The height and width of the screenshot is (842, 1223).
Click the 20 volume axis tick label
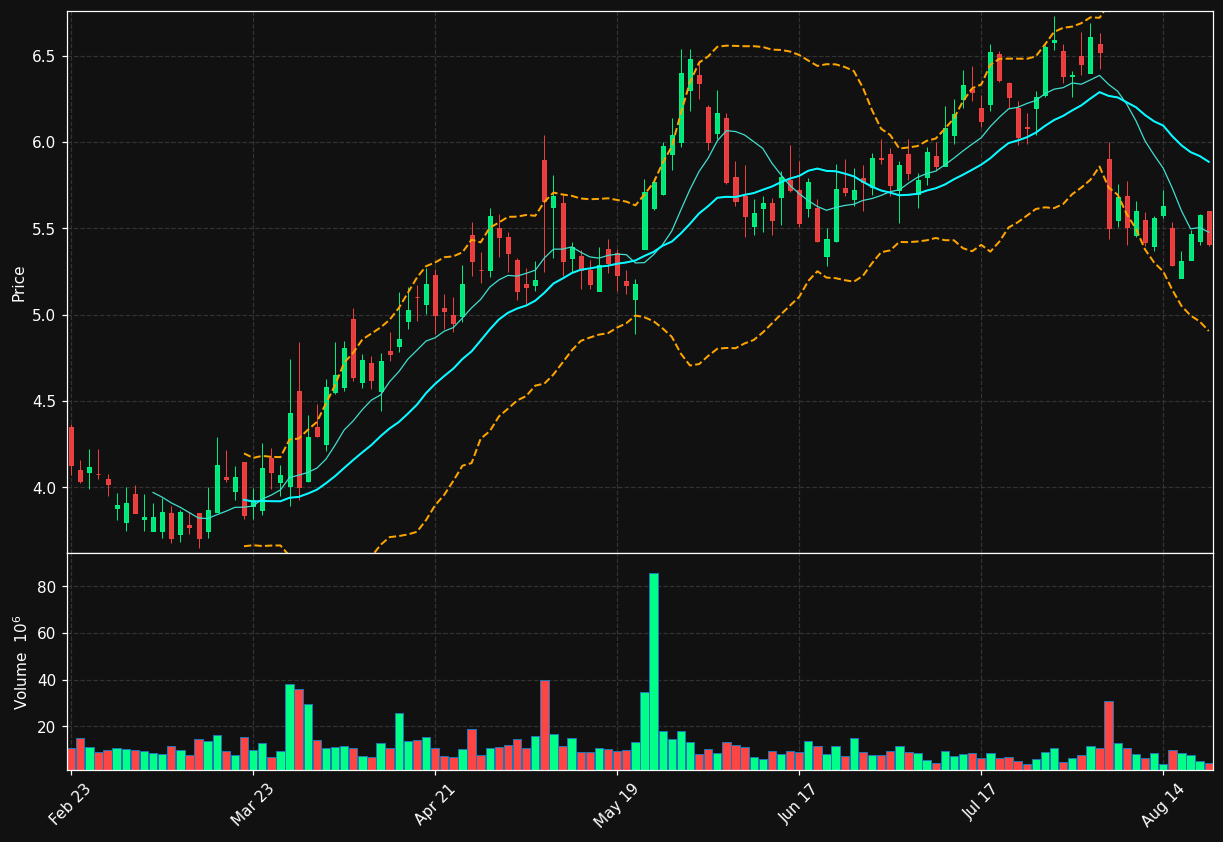[46, 727]
